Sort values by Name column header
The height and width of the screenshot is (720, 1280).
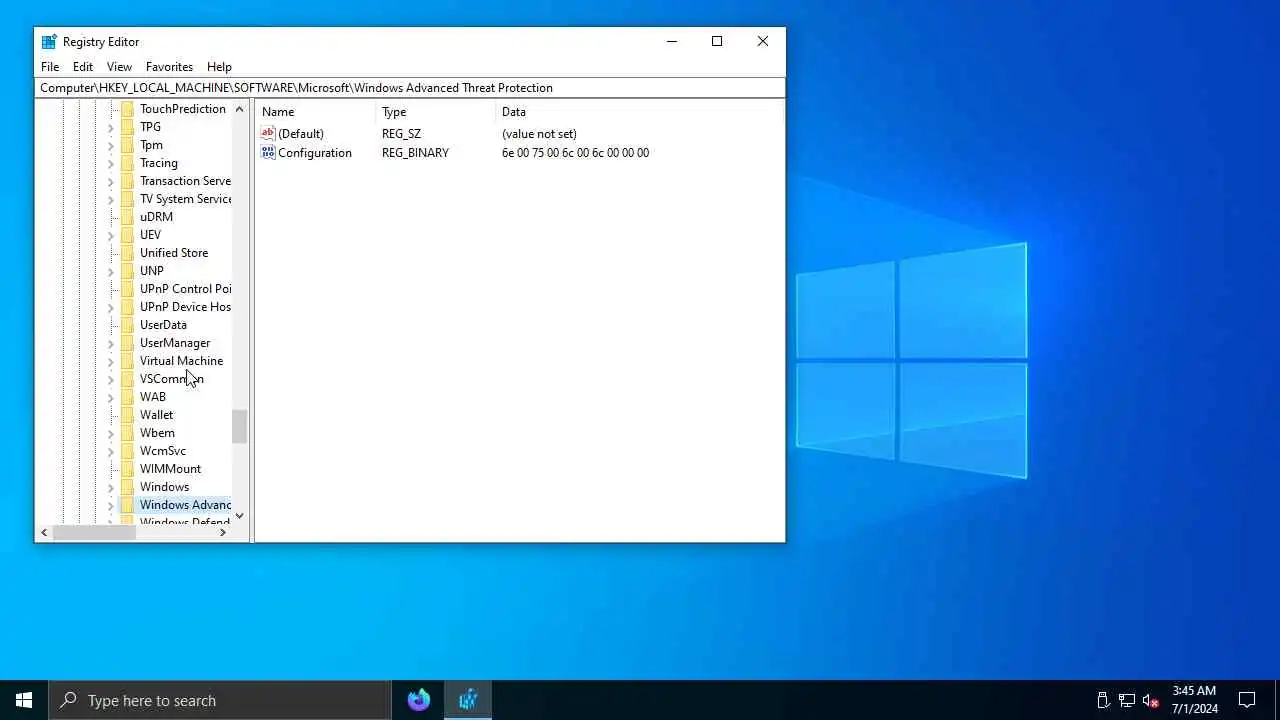pos(316,112)
